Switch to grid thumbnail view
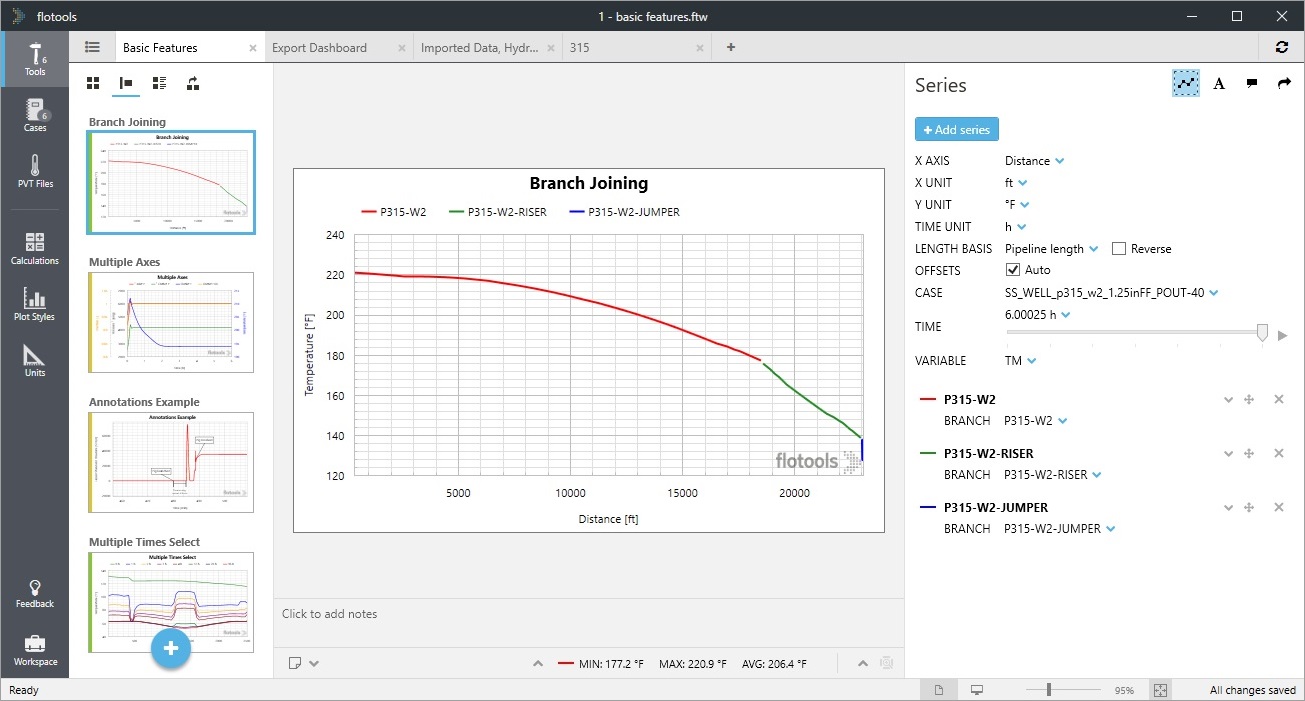1305x701 pixels. 93,84
